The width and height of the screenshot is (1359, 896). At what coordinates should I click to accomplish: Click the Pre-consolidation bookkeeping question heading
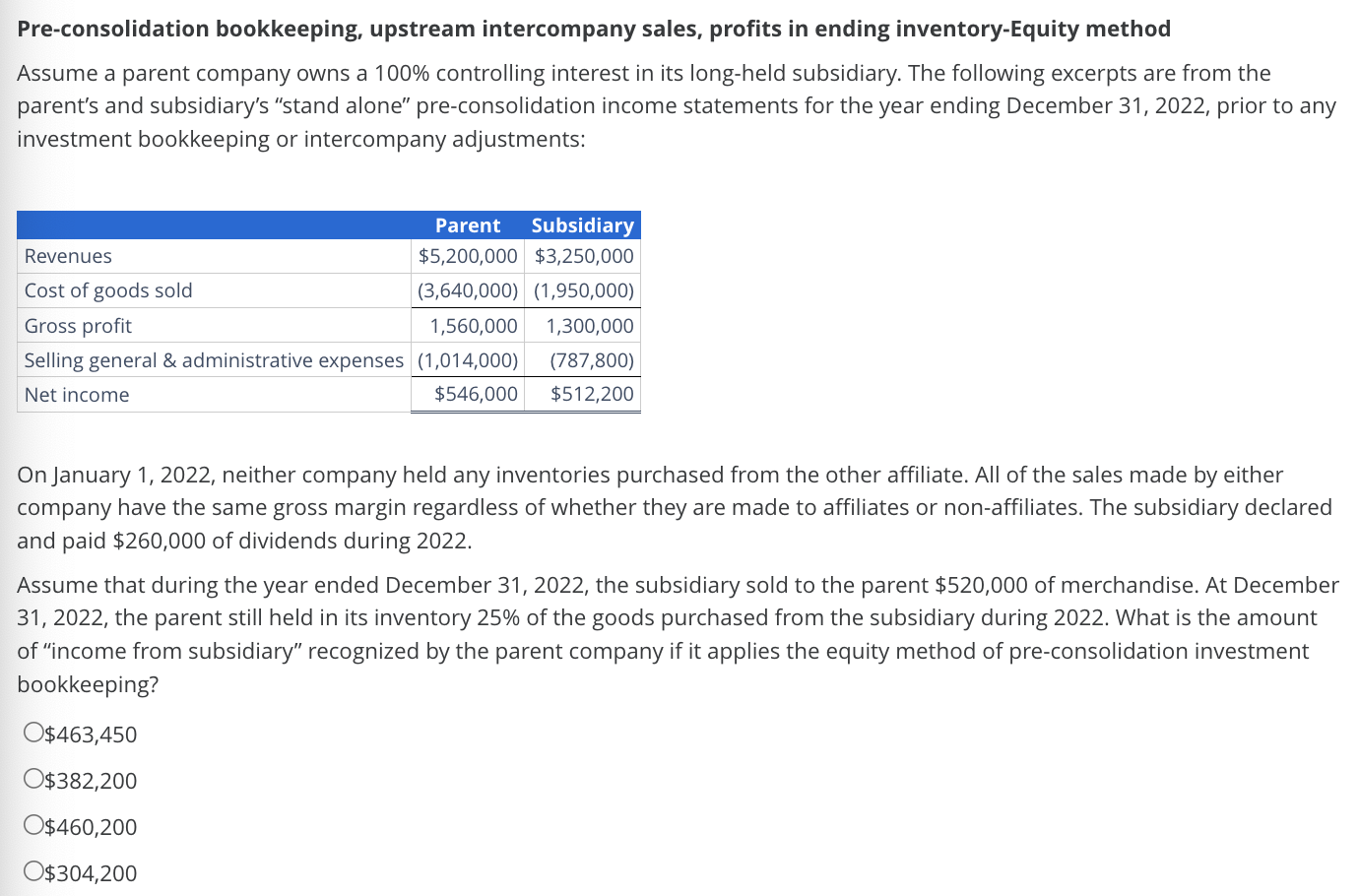pyautogui.click(x=594, y=29)
